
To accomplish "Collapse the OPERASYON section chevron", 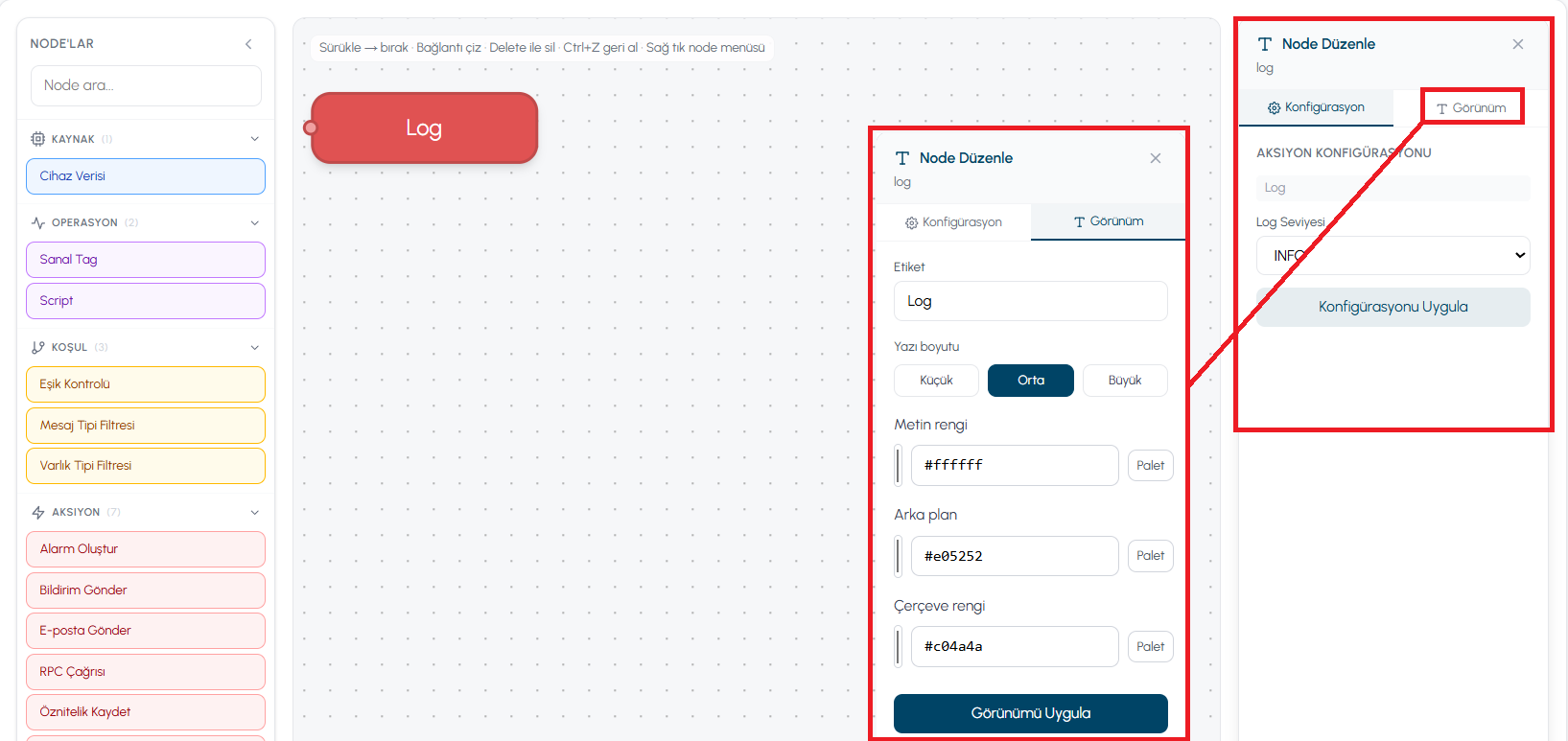I will tap(254, 222).
